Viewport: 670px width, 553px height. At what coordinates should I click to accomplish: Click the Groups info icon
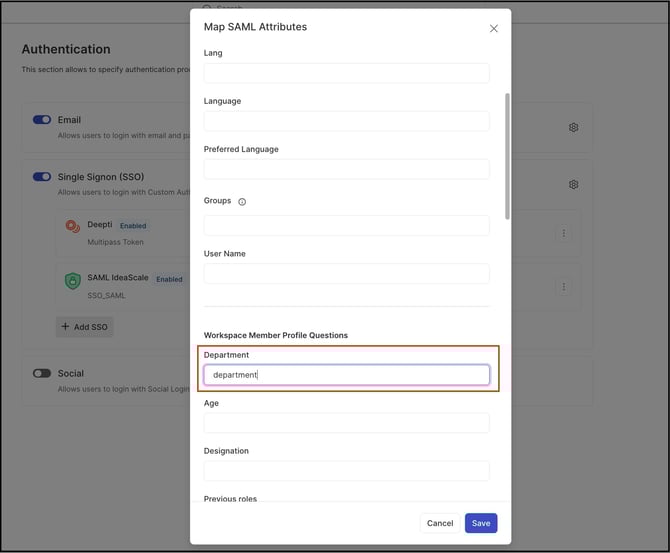point(242,202)
